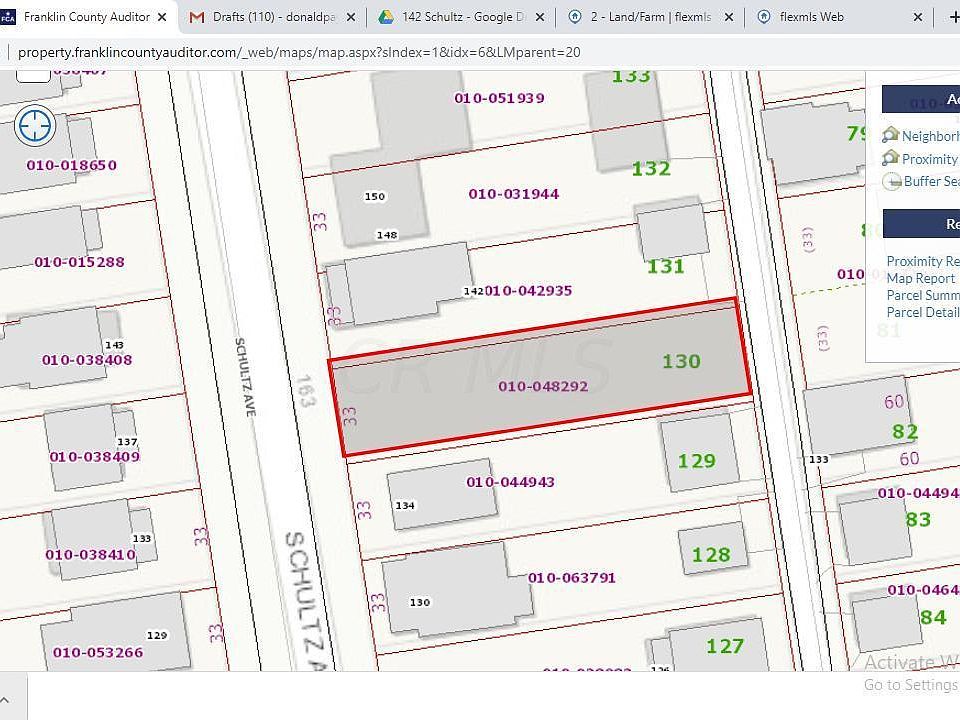The width and height of the screenshot is (960, 720).
Task: Select parcel 010-044943 on map
Action: pos(511,482)
